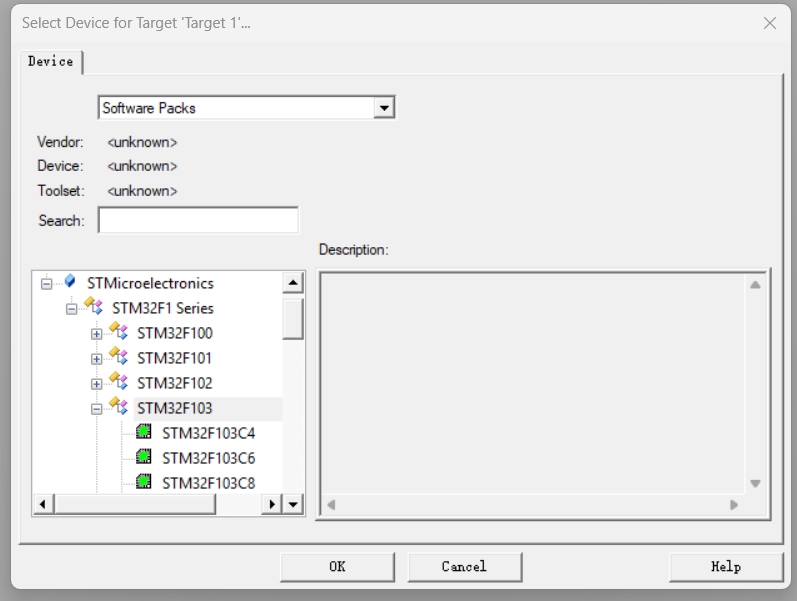Expand the STM32F101 node

[x=96, y=359]
